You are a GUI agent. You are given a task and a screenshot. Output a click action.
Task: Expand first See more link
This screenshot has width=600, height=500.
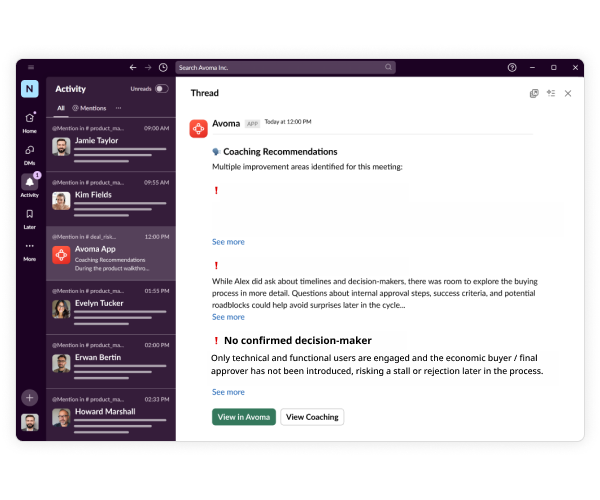click(228, 242)
